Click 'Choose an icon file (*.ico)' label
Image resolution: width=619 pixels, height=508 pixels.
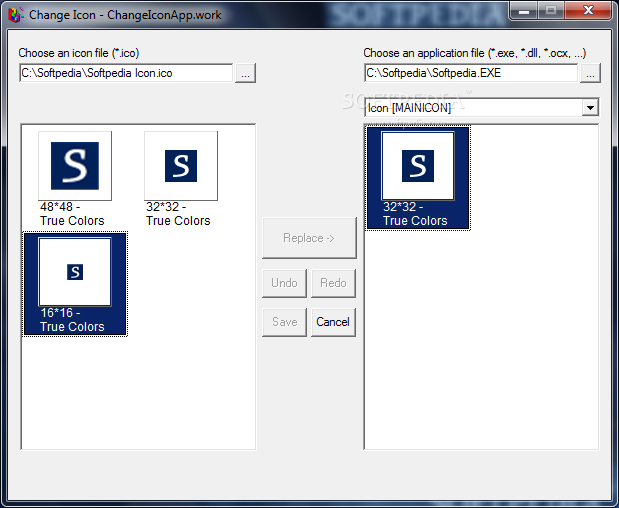pos(79,53)
